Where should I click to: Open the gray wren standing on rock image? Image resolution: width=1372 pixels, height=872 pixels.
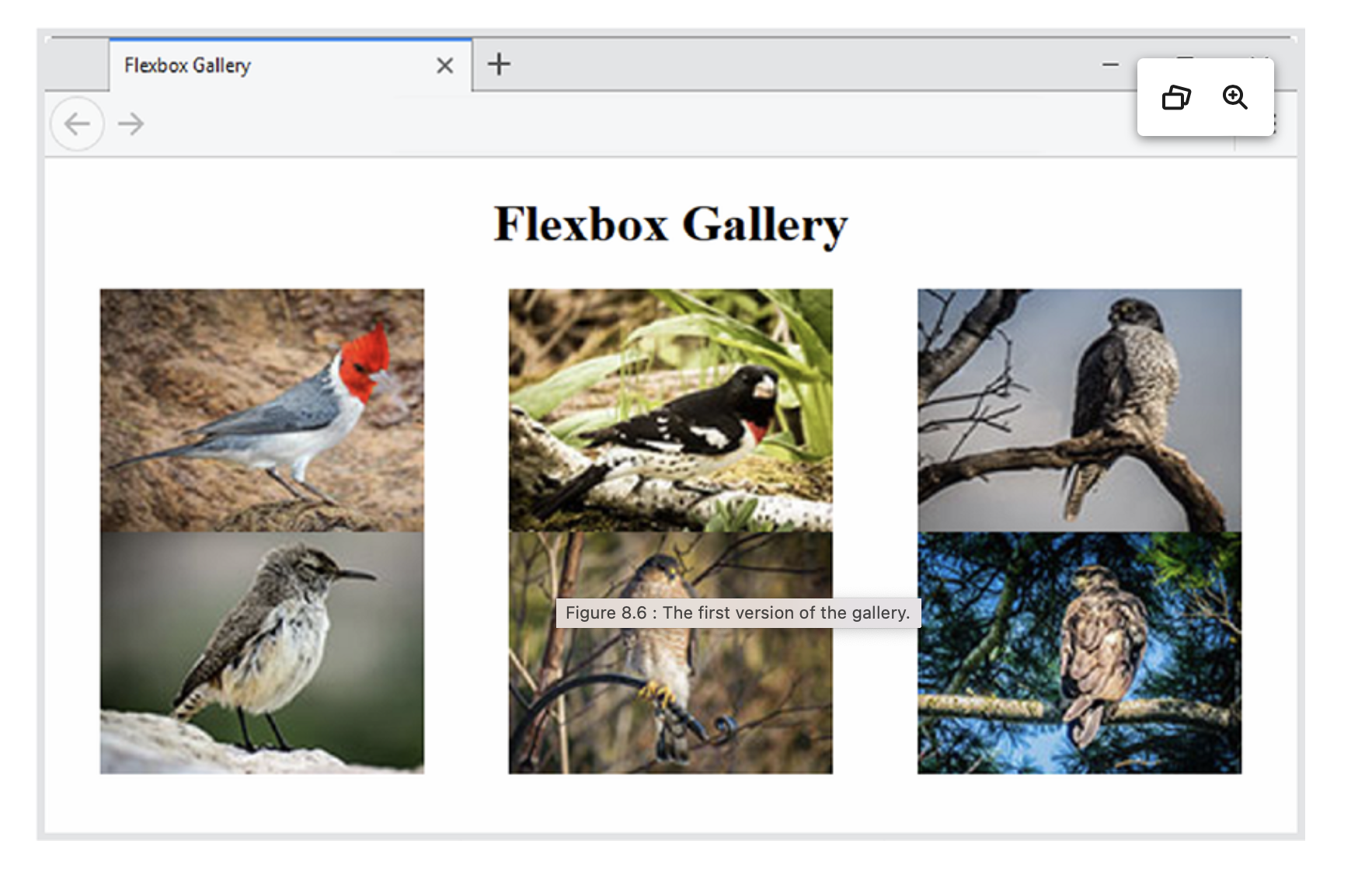pos(261,653)
